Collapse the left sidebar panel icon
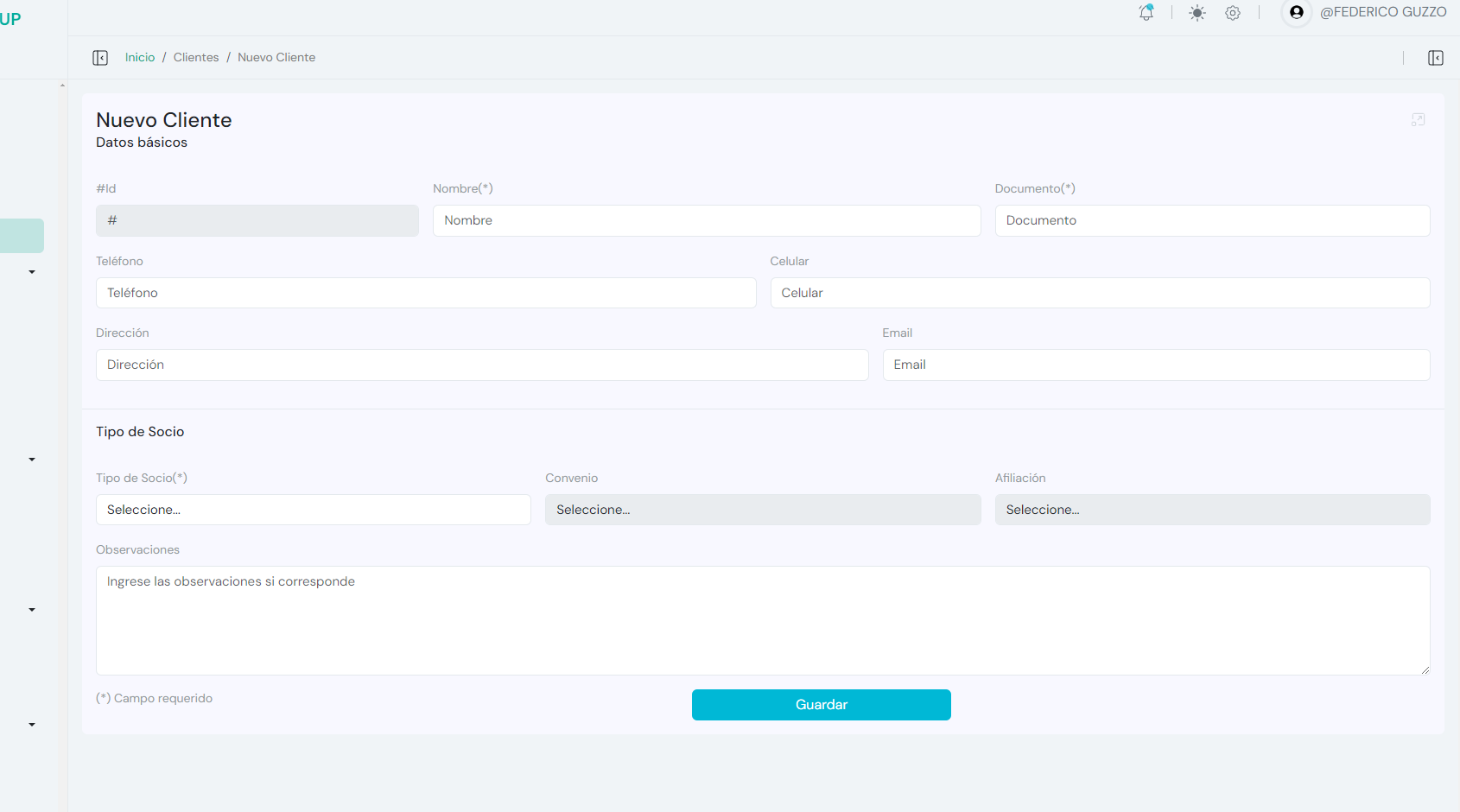Viewport: 1460px width, 812px height. [100, 58]
